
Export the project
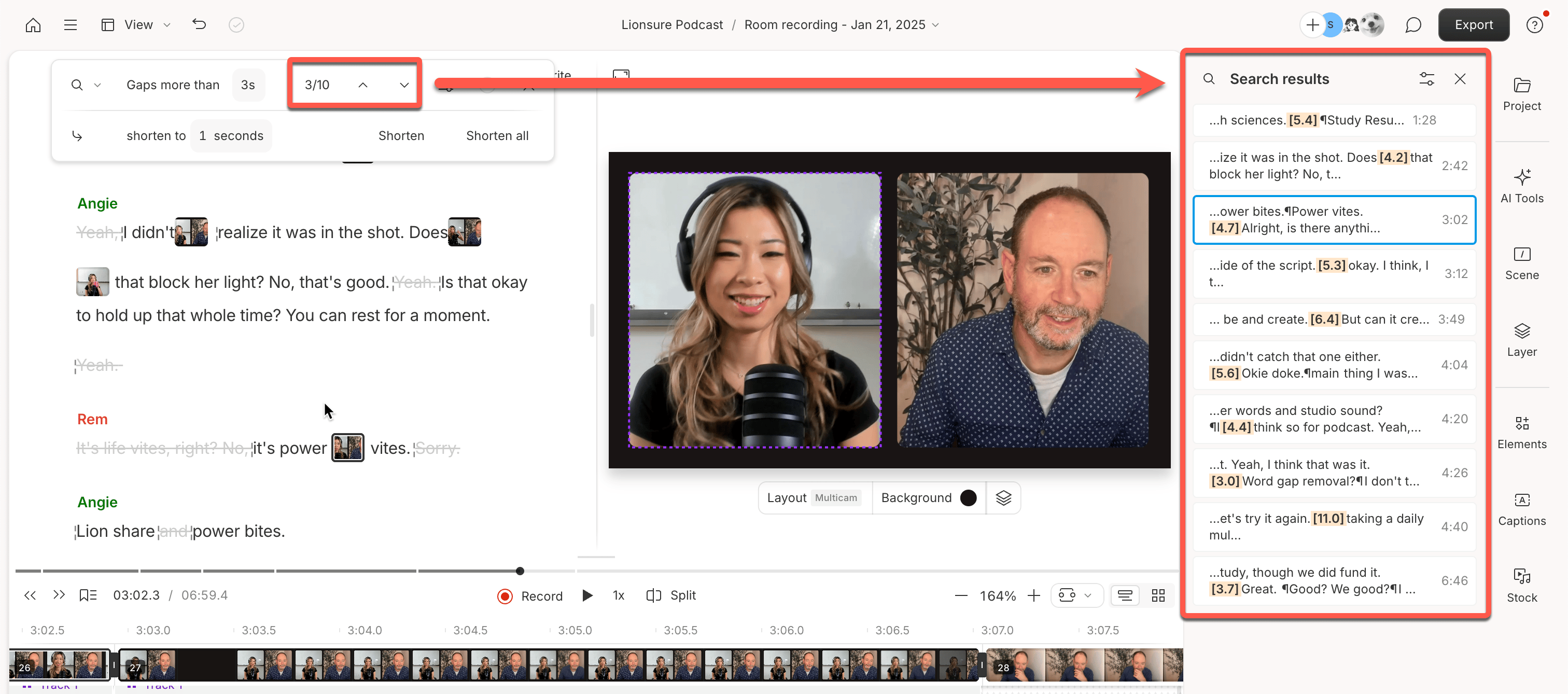pyautogui.click(x=1473, y=25)
